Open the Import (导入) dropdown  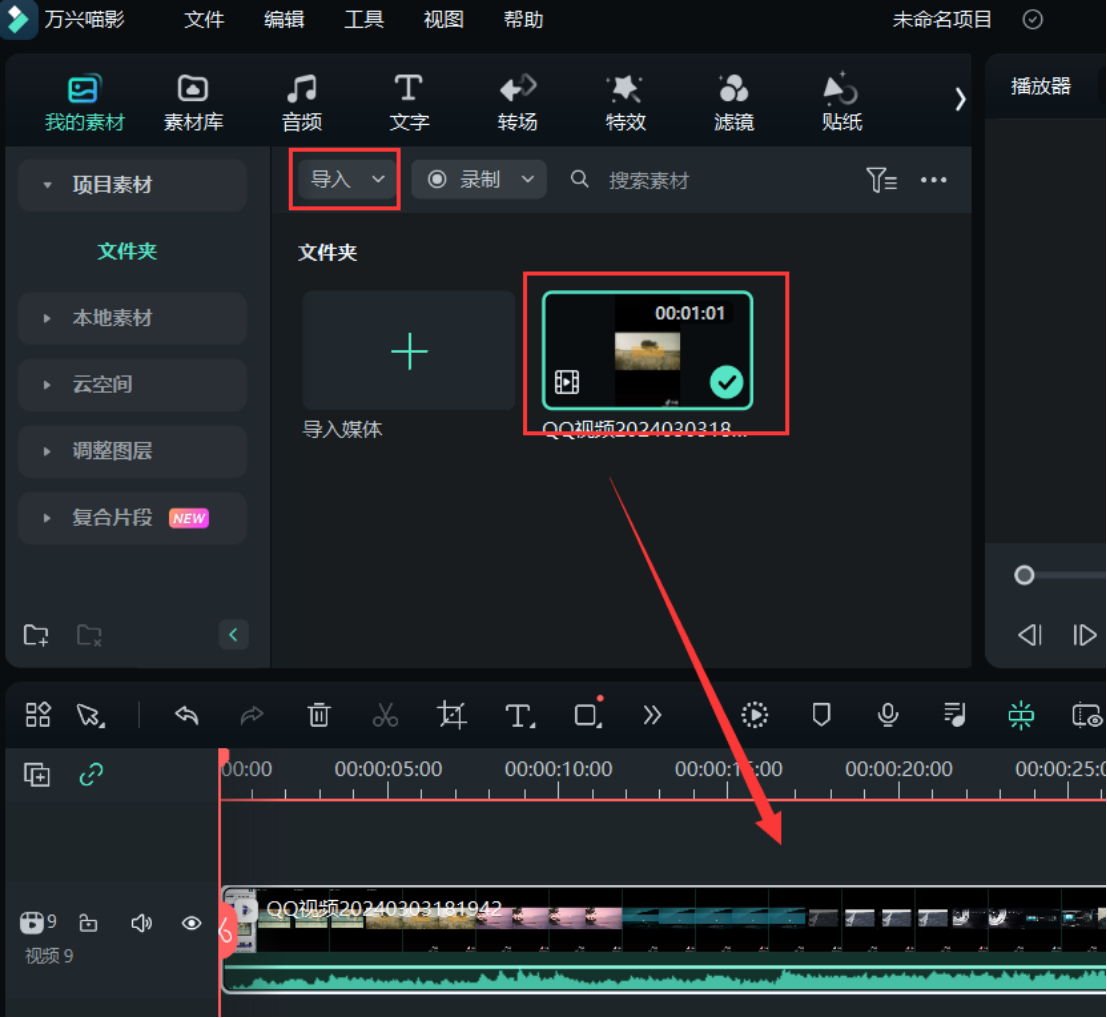tap(346, 179)
